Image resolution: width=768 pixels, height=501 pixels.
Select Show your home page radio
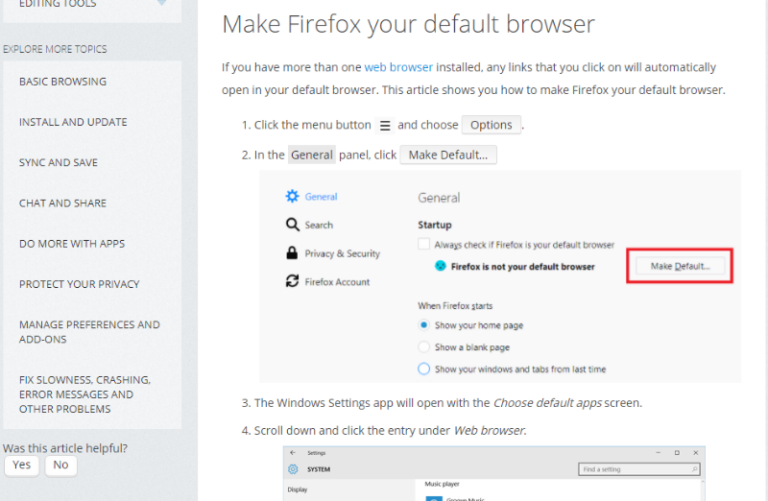(x=424, y=325)
